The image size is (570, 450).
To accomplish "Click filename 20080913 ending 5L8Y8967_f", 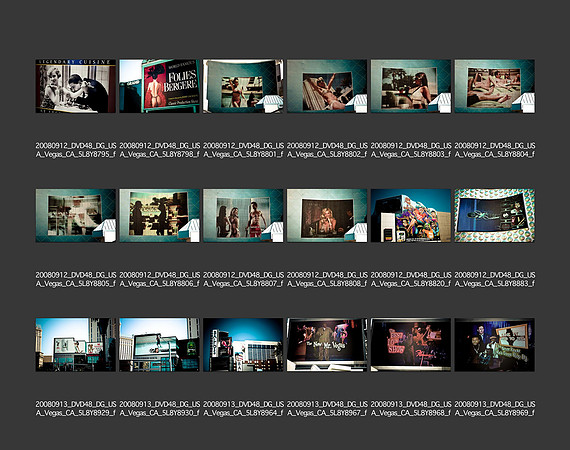I will (327, 409).
